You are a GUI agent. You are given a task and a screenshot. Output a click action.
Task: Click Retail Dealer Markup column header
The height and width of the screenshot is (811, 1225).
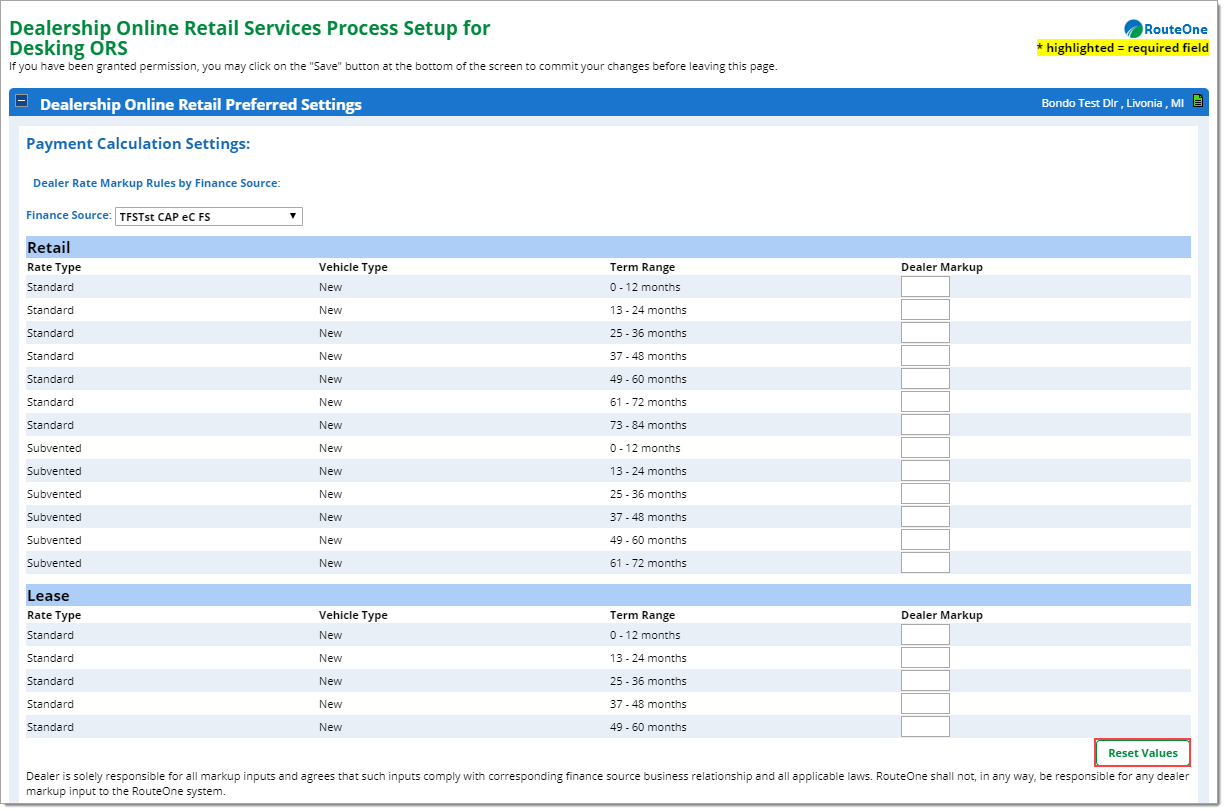click(x=942, y=267)
